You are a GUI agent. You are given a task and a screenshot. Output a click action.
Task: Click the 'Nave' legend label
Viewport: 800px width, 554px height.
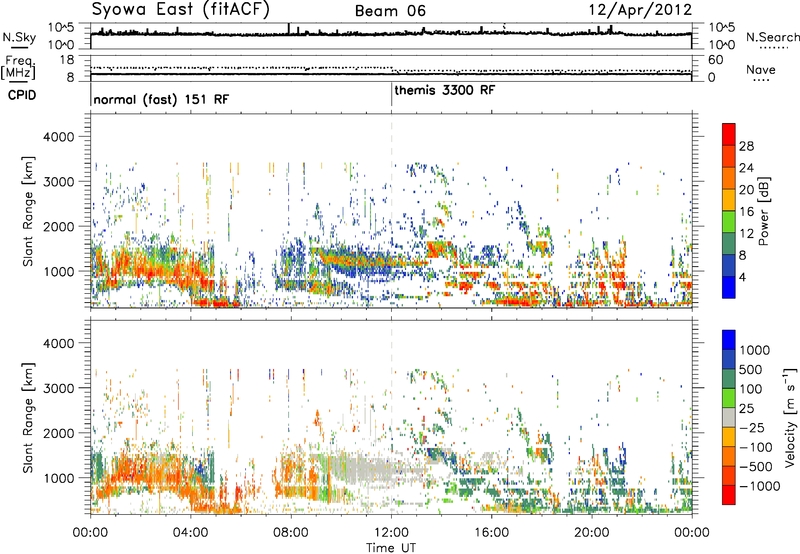(760, 70)
